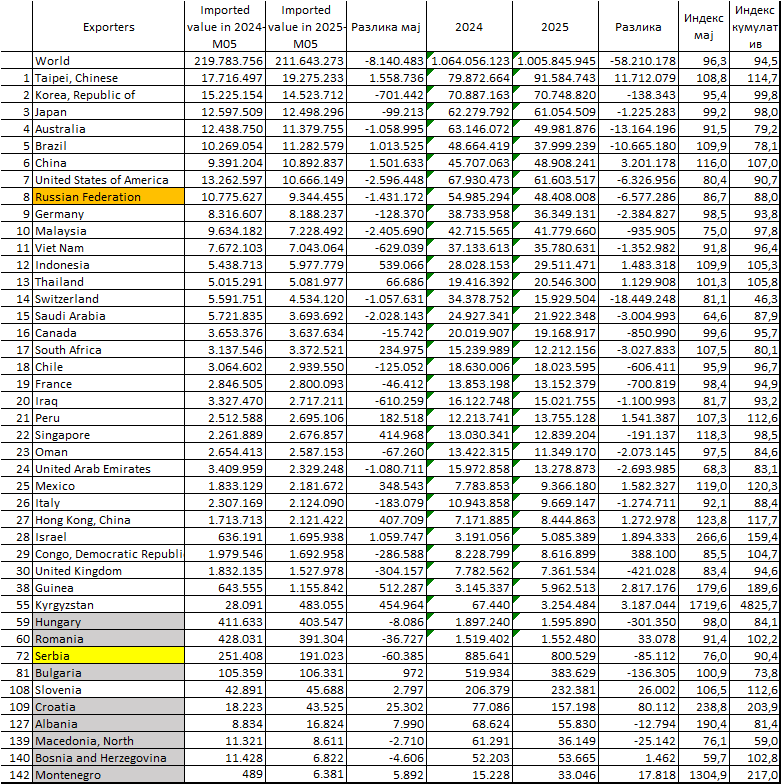Select Thailand's 101,3 index cell
781x784 pixels.
pos(704,282)
